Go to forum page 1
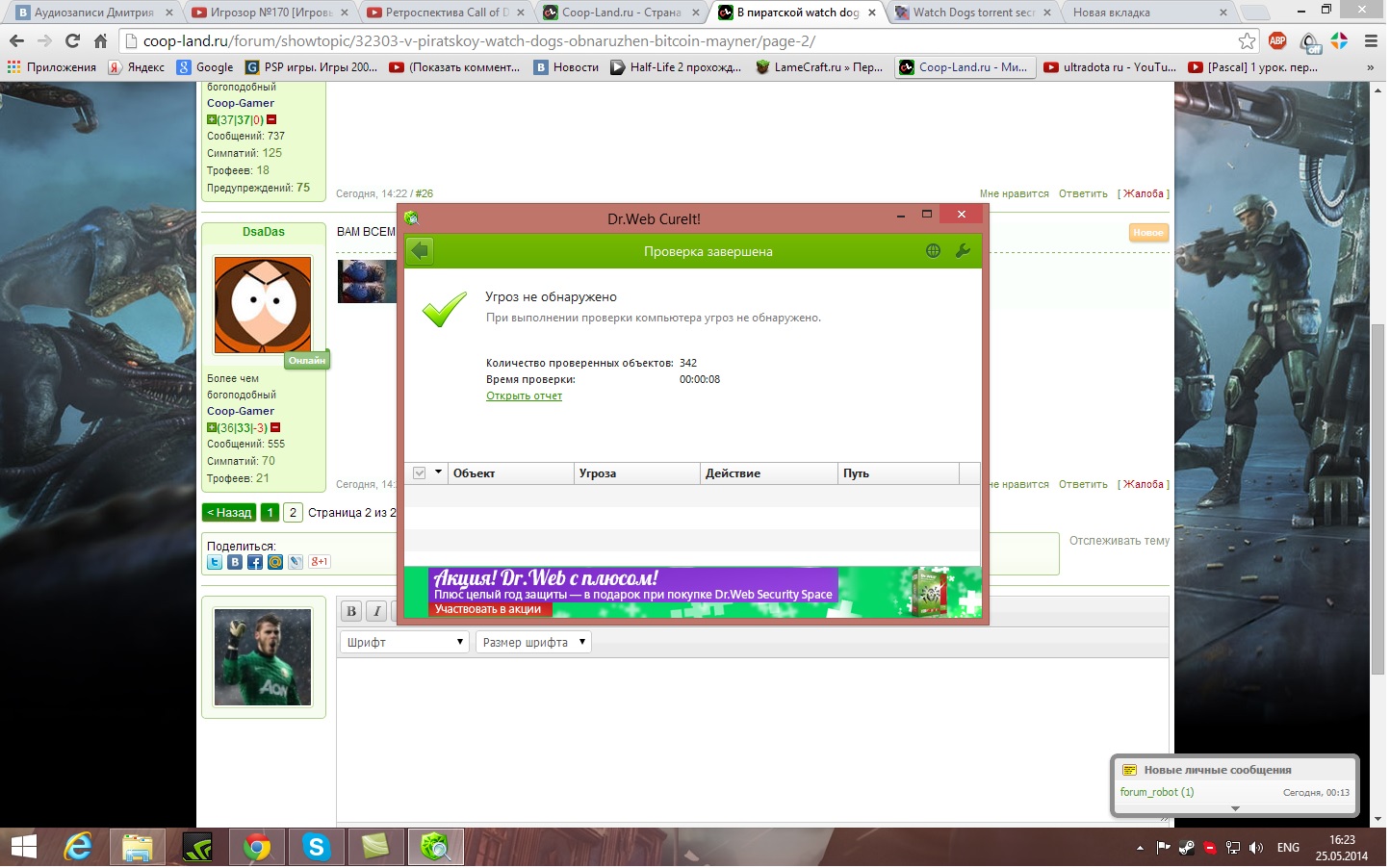1390x868 pixels. point(270,513)
